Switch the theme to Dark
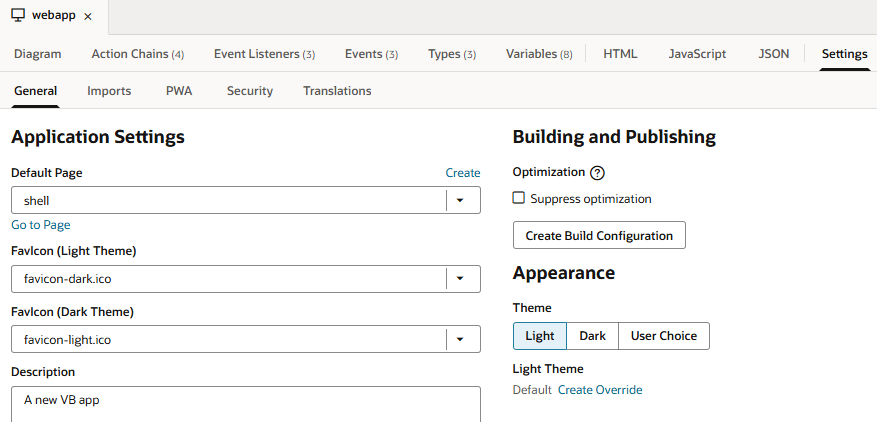This screenshot has height=422, width=877. [x=592, y=336]
